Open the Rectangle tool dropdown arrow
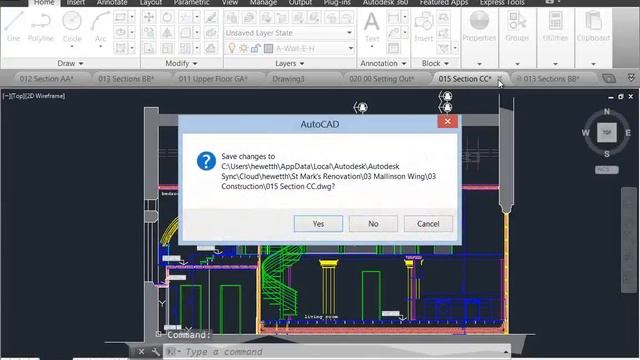 point(132,17)
